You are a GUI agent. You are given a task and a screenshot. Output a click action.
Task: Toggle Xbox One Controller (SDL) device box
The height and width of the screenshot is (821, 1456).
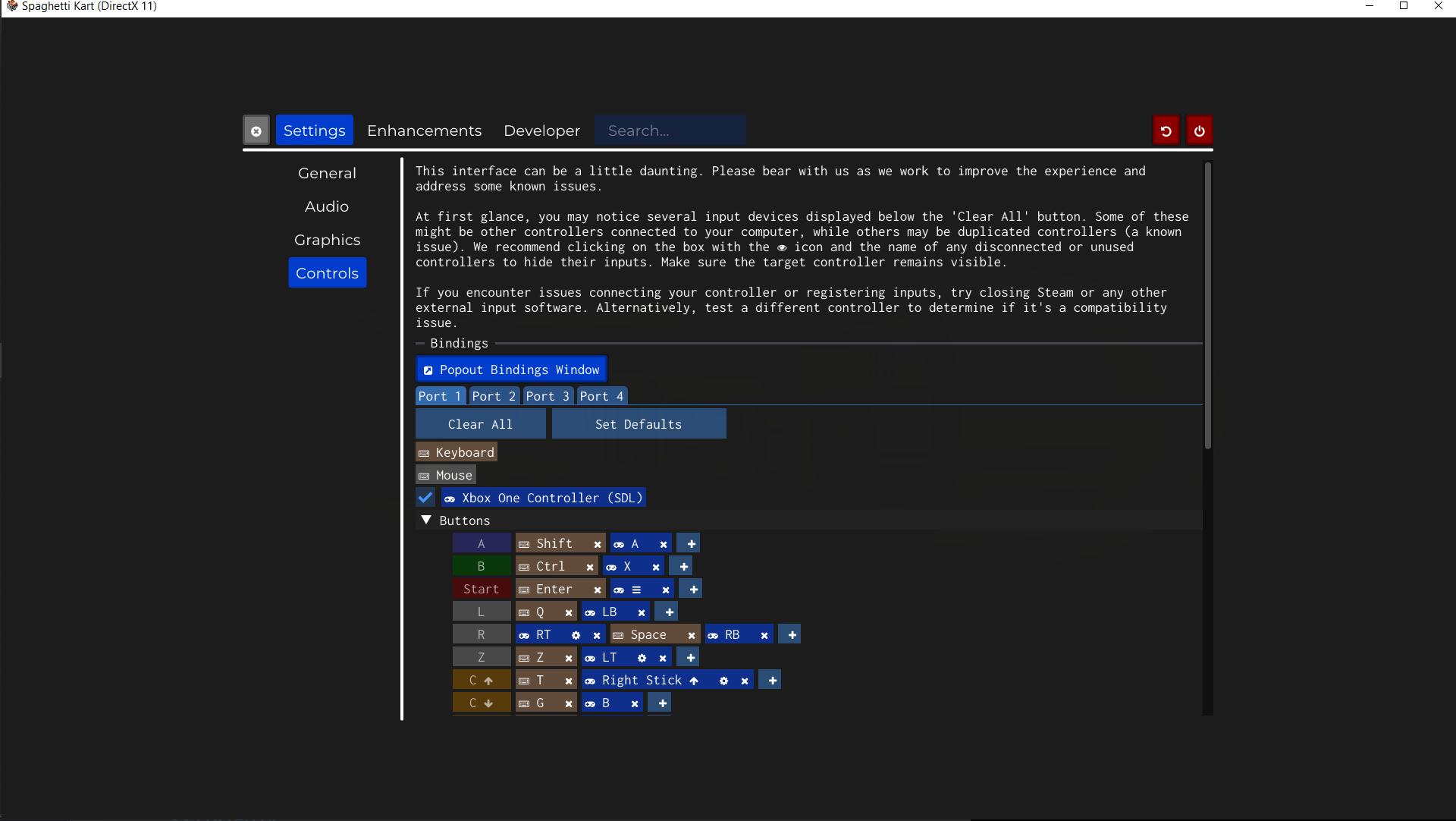(543, 498)
